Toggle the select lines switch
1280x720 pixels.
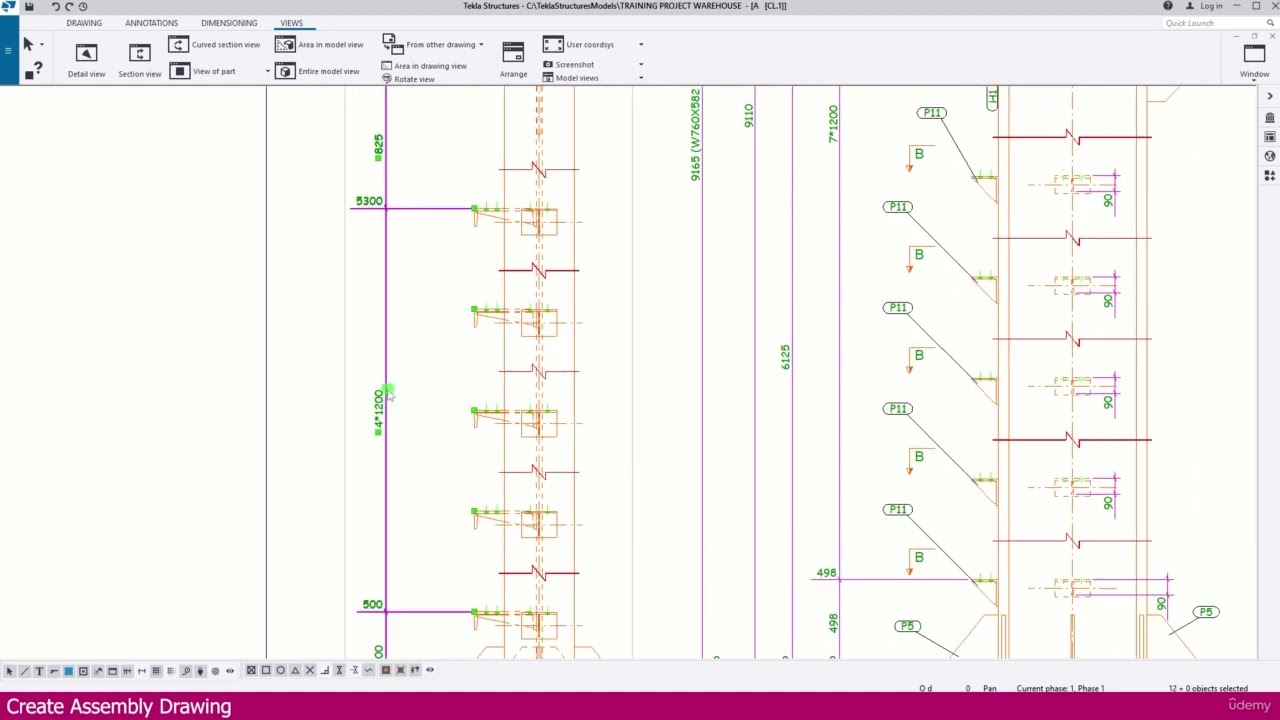24,671
